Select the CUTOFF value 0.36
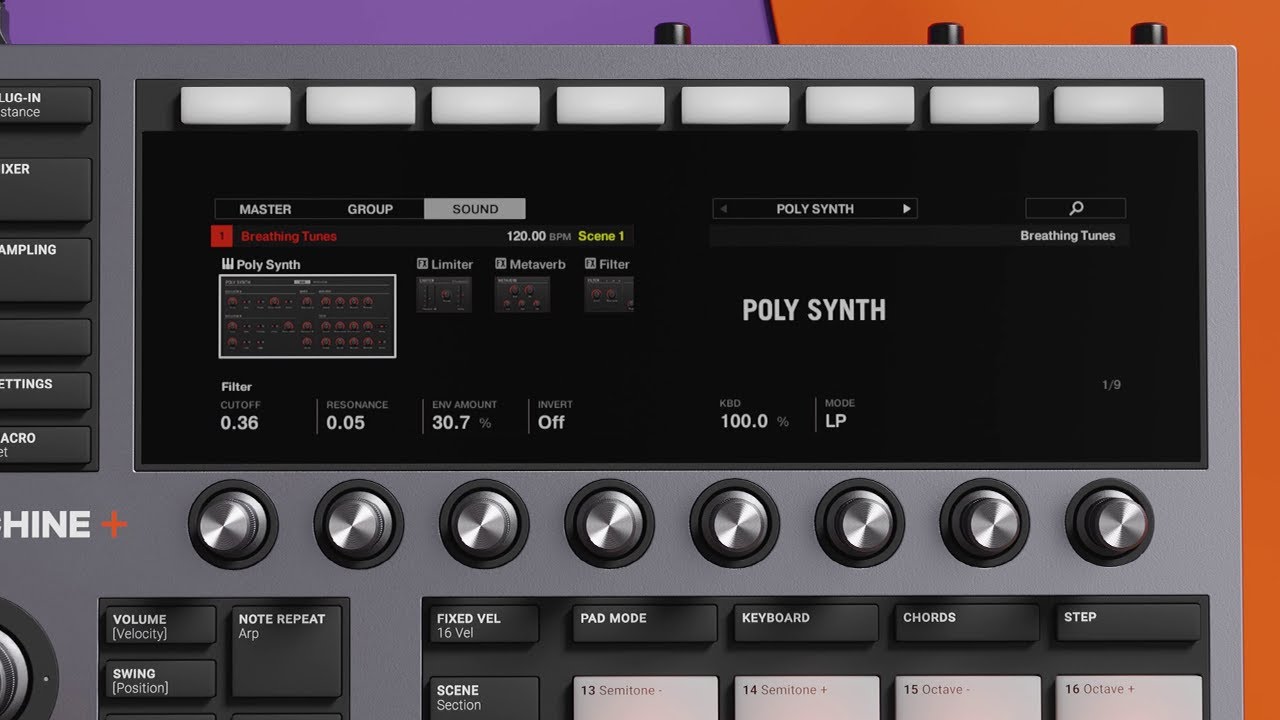 pos(240,423)
